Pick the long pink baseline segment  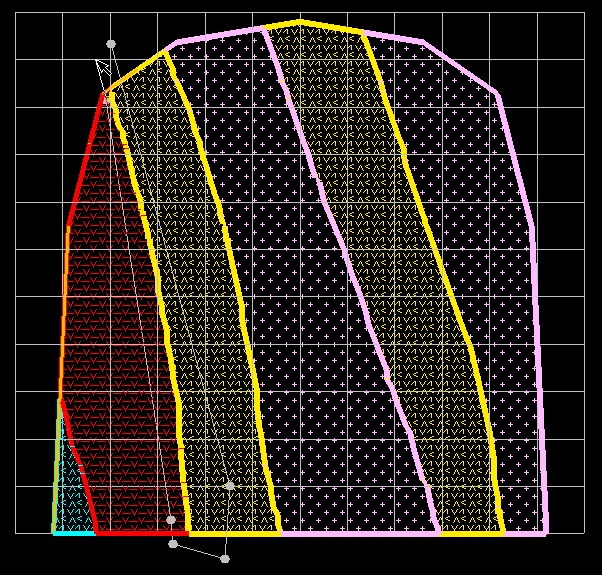pyautogui.click(x=360, y=533)
